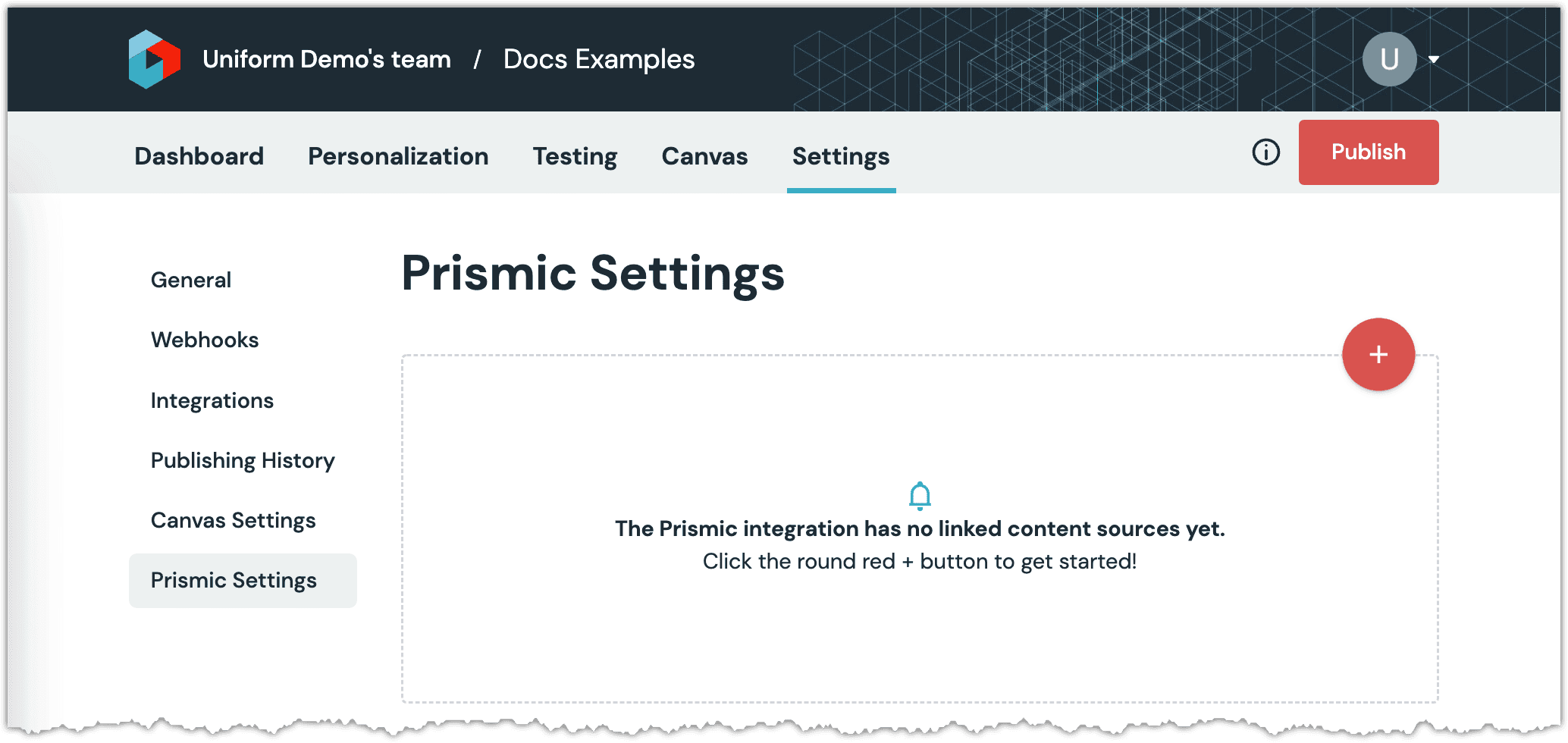1568x743 pixels.
Task: Open the user avatar U menu
Action: (x=1389, y=59)
